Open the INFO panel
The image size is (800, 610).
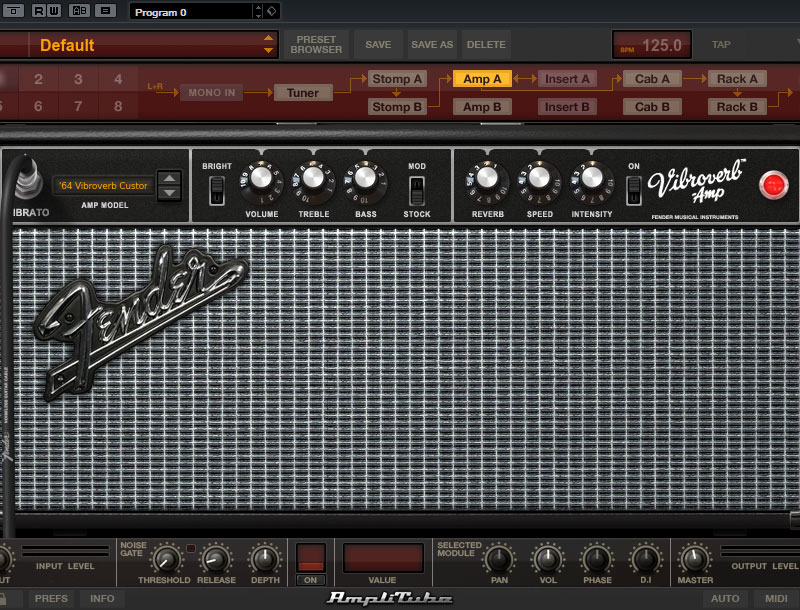pos(102,598)
